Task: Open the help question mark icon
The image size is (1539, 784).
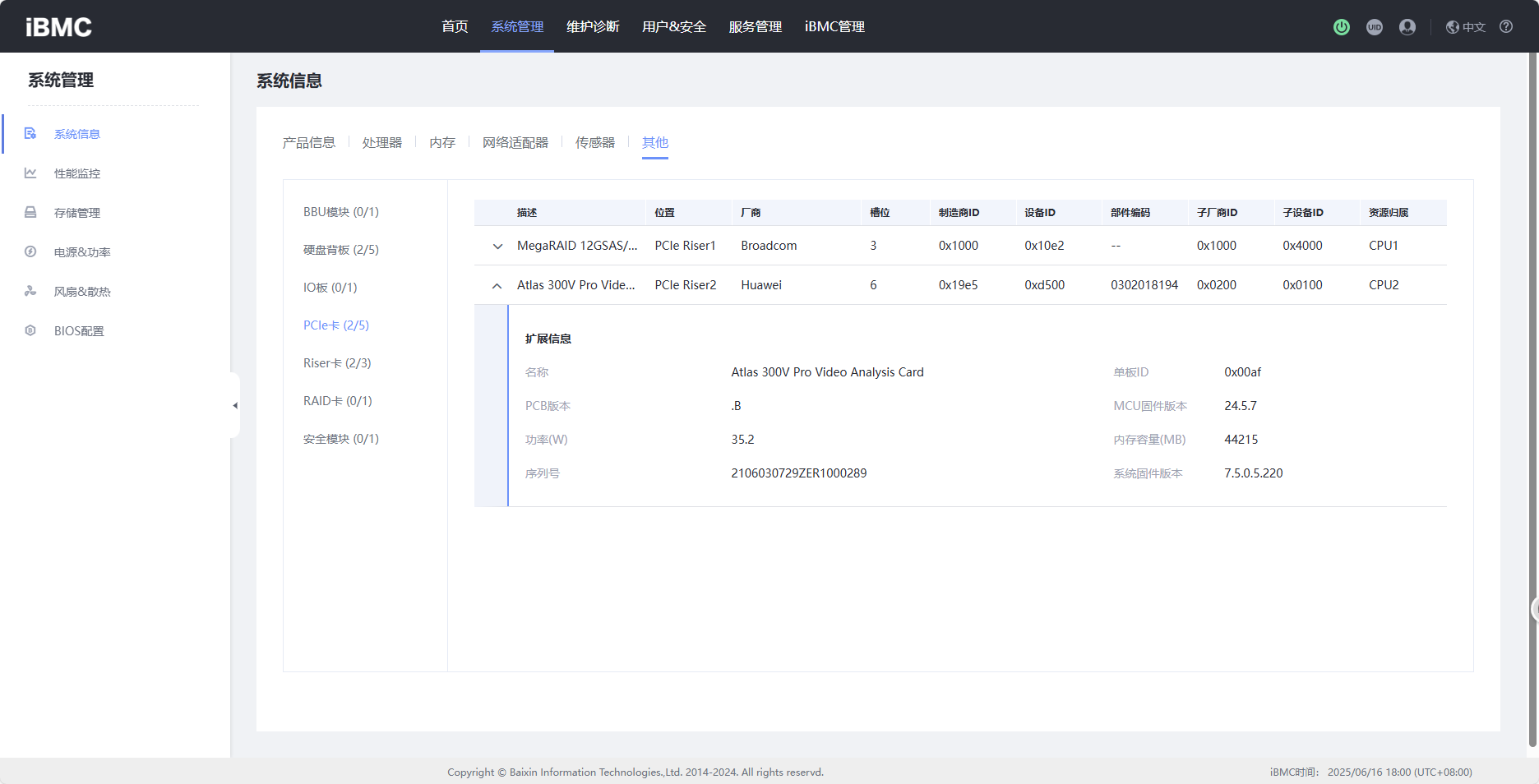Action: (1505, 27)
